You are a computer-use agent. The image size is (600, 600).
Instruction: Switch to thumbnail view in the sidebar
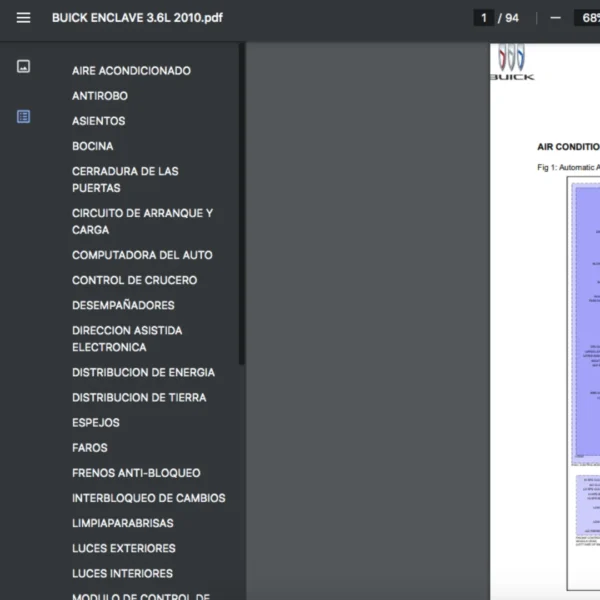23,67
